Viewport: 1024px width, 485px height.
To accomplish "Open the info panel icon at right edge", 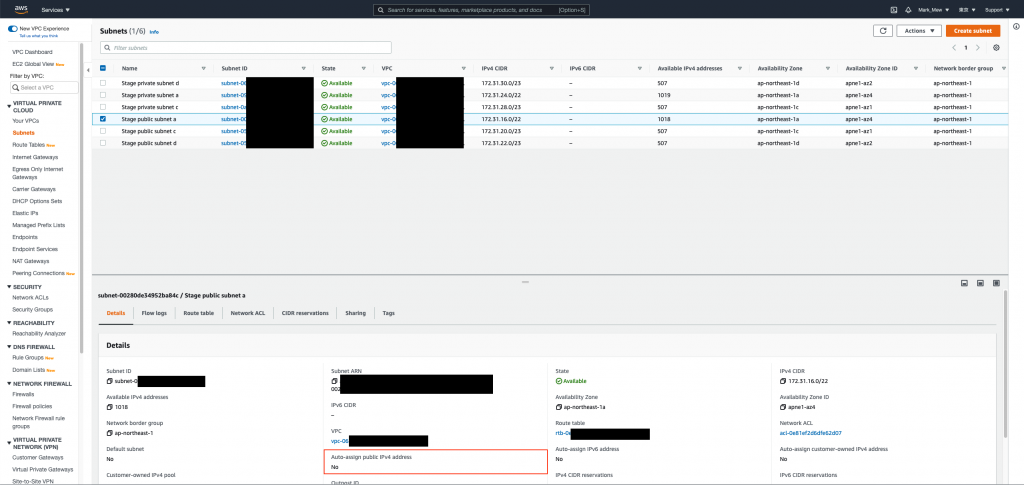I will point(1016,26).
